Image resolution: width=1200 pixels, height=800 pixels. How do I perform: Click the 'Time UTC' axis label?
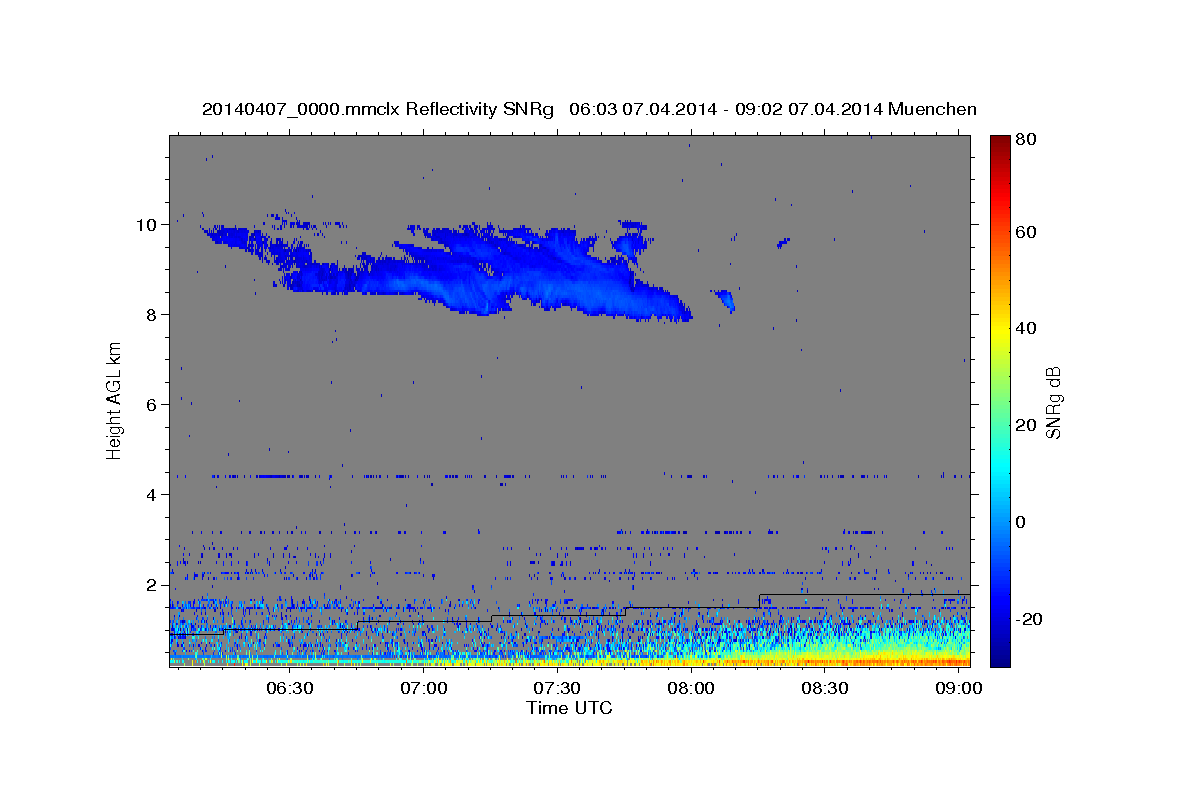pos(569,708)
